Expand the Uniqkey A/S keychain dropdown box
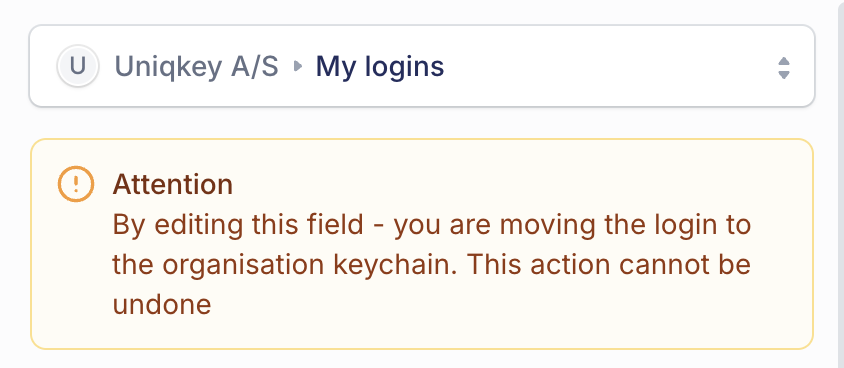The height and width of the screenshot is (368, 844). pos(422,66)
